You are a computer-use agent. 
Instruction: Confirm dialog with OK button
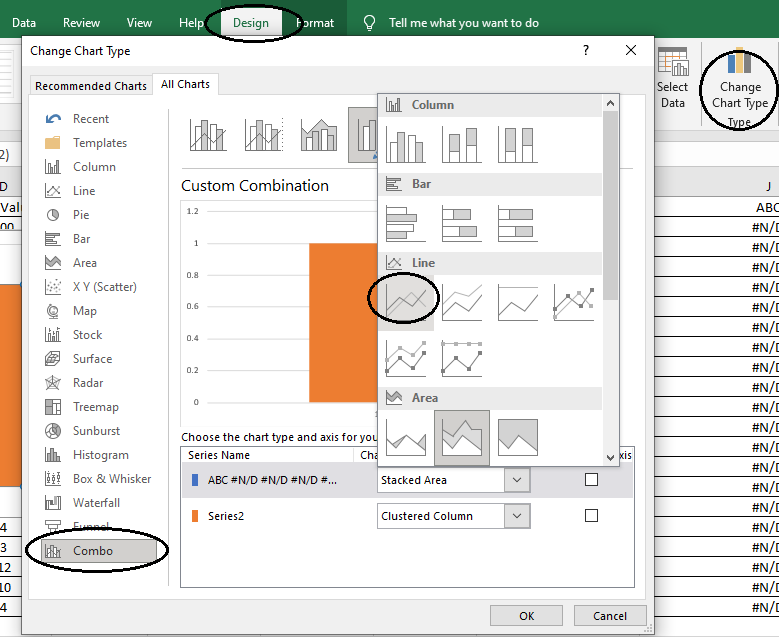tap(526, 616)
